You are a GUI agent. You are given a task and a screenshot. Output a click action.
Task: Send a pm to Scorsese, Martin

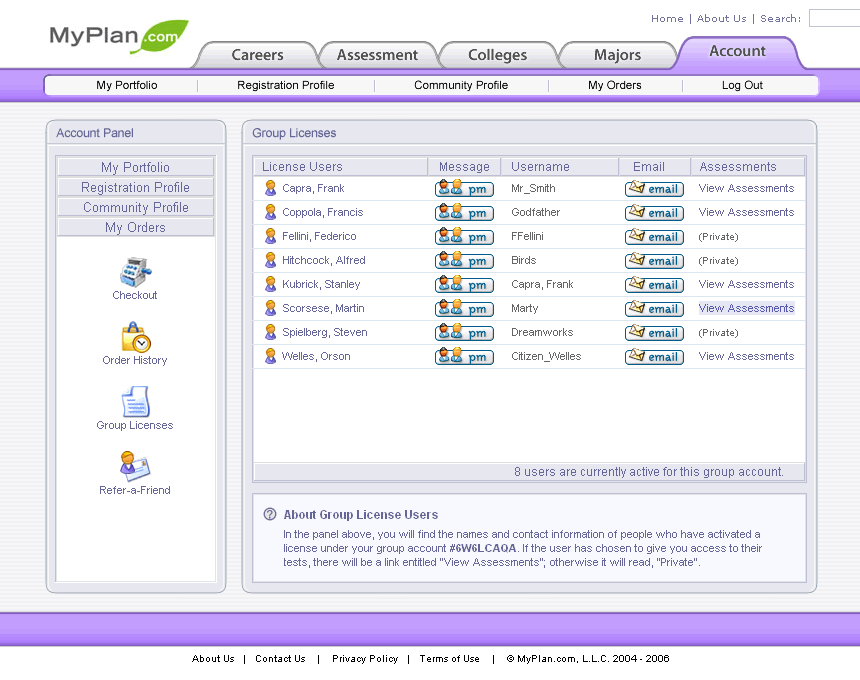tap(464, 309)
